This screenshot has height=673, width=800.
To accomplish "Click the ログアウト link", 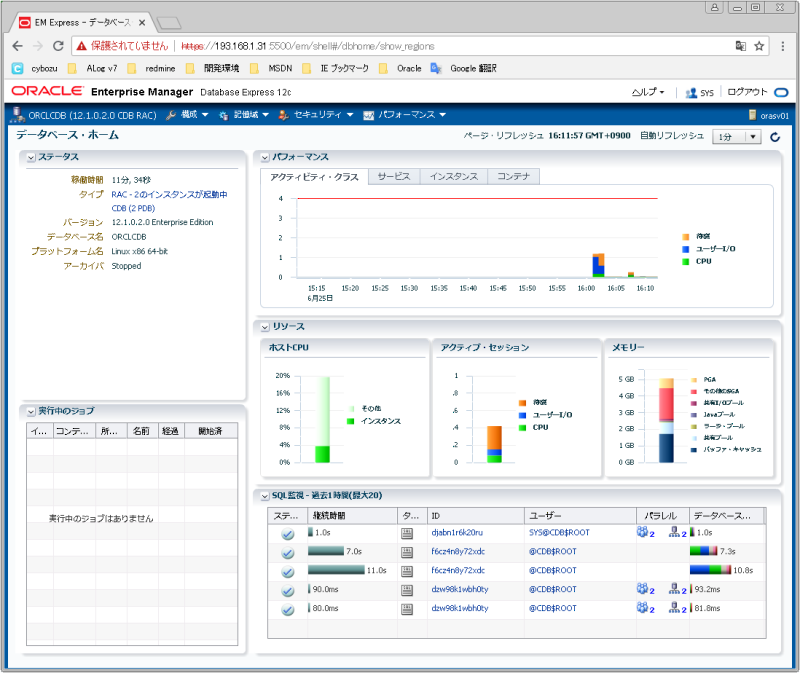I will click(x=747, y=92).
